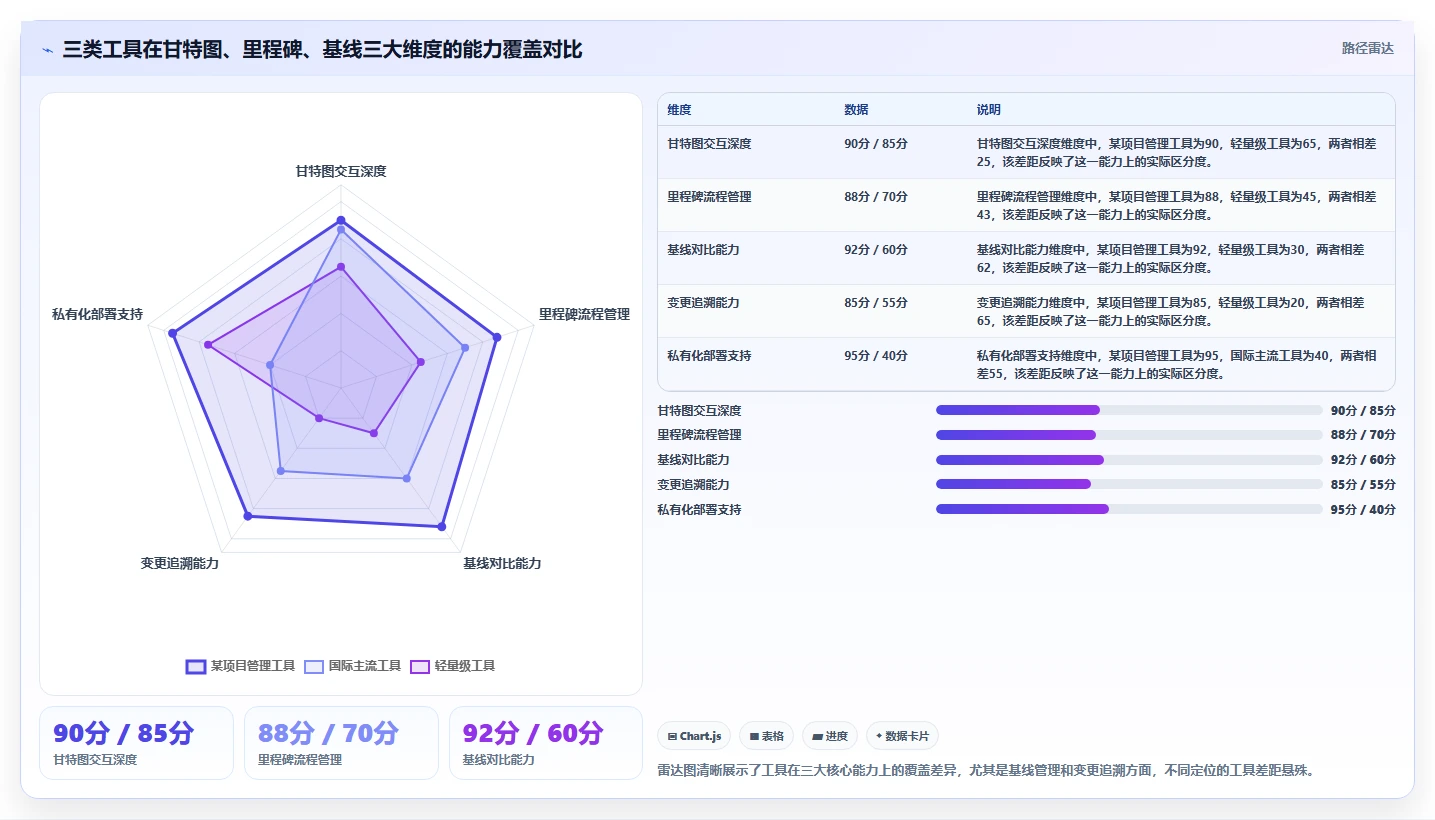Click 变更追溯能力 table row name

pos(703,303)
